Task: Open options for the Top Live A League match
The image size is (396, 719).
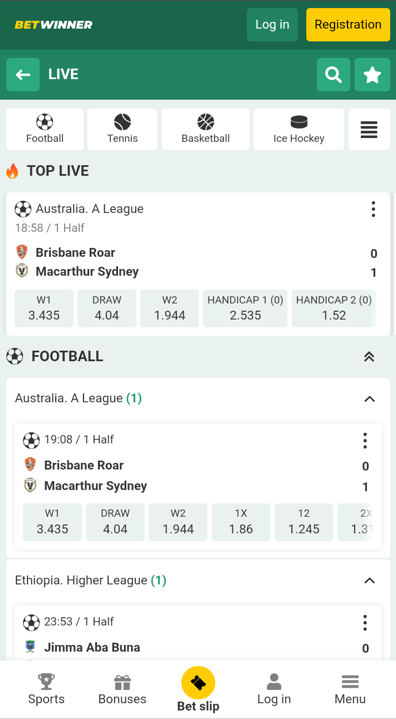Action: click(x=374, y=209)
